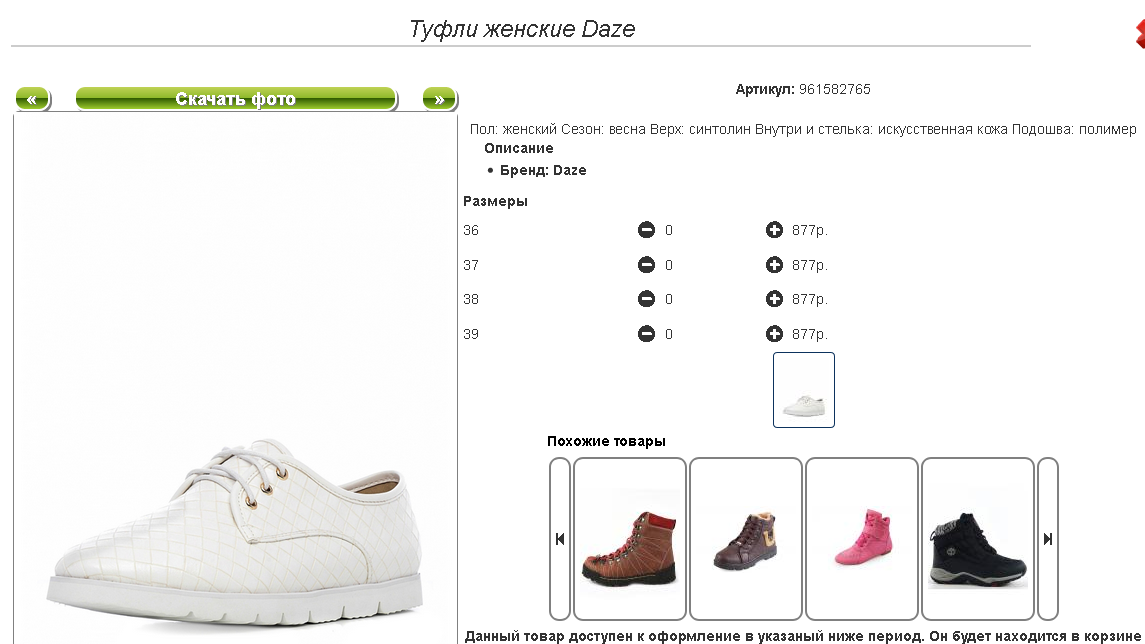Click the large white shoe photo
The height and width of the screenshot is (644, 1145).
[235, 500]
